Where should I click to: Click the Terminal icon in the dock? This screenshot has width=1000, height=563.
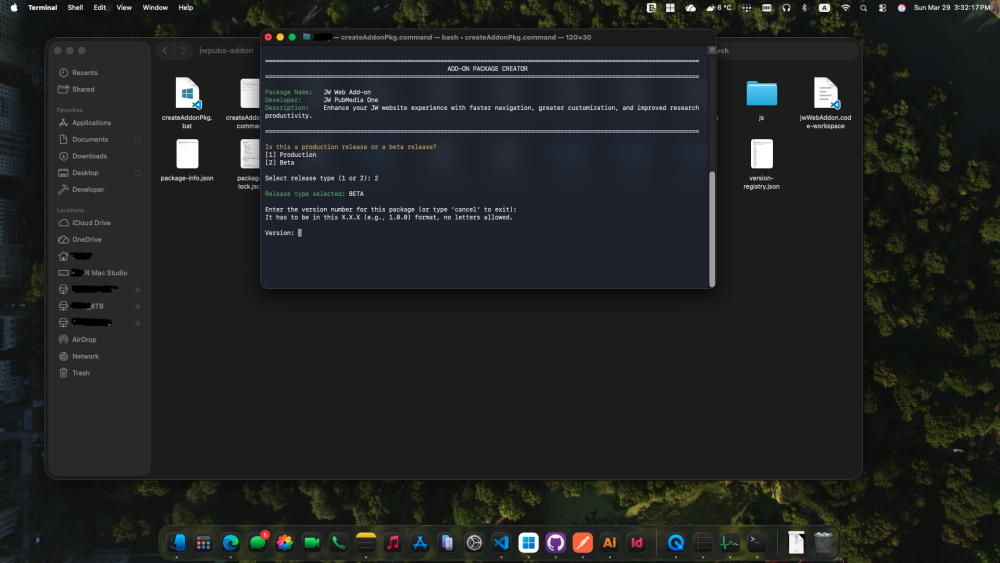coord(759,542)
